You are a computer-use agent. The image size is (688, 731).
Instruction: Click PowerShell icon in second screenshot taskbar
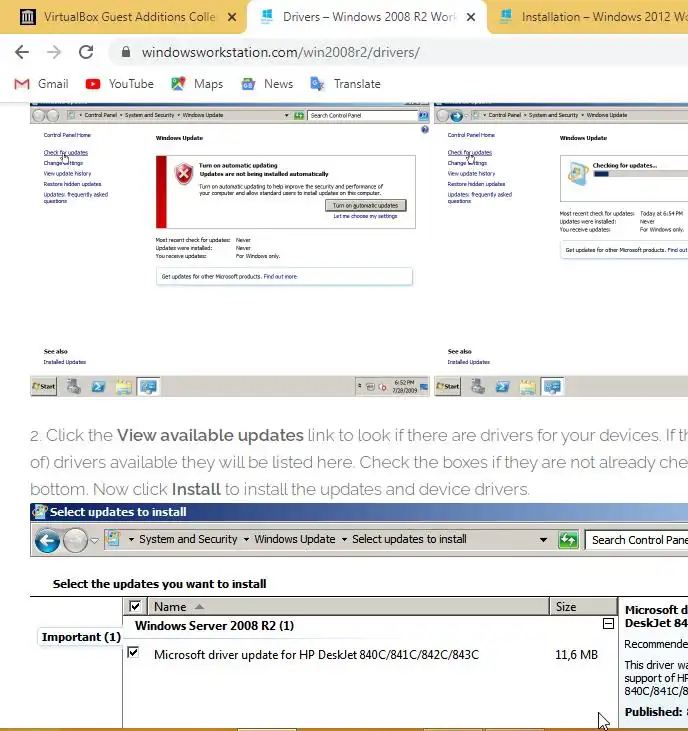(502, 386)
